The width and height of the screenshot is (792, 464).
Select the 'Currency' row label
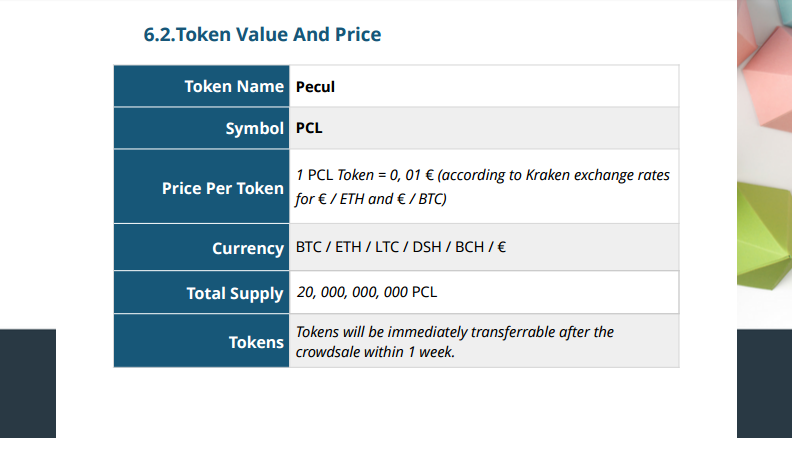click(x=202, y=247)
